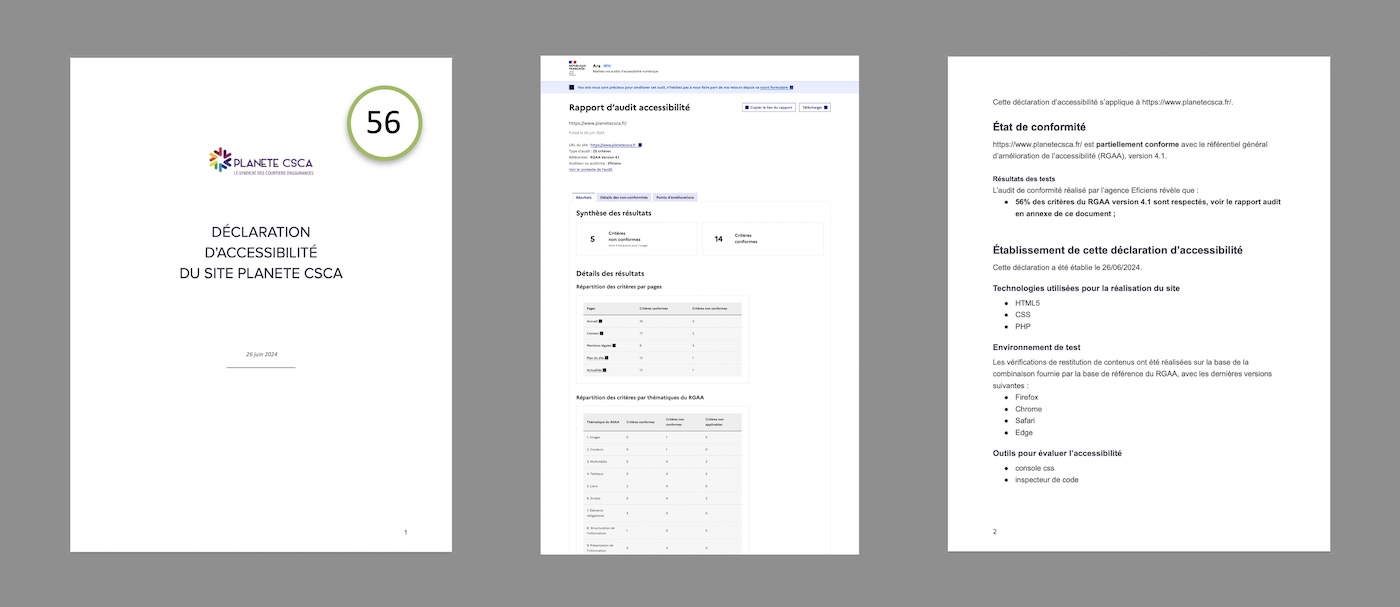Viewport: 1400px width, 607px height.
Task: Open the "Points d'améliorations" tab
Action: [675, 197]
